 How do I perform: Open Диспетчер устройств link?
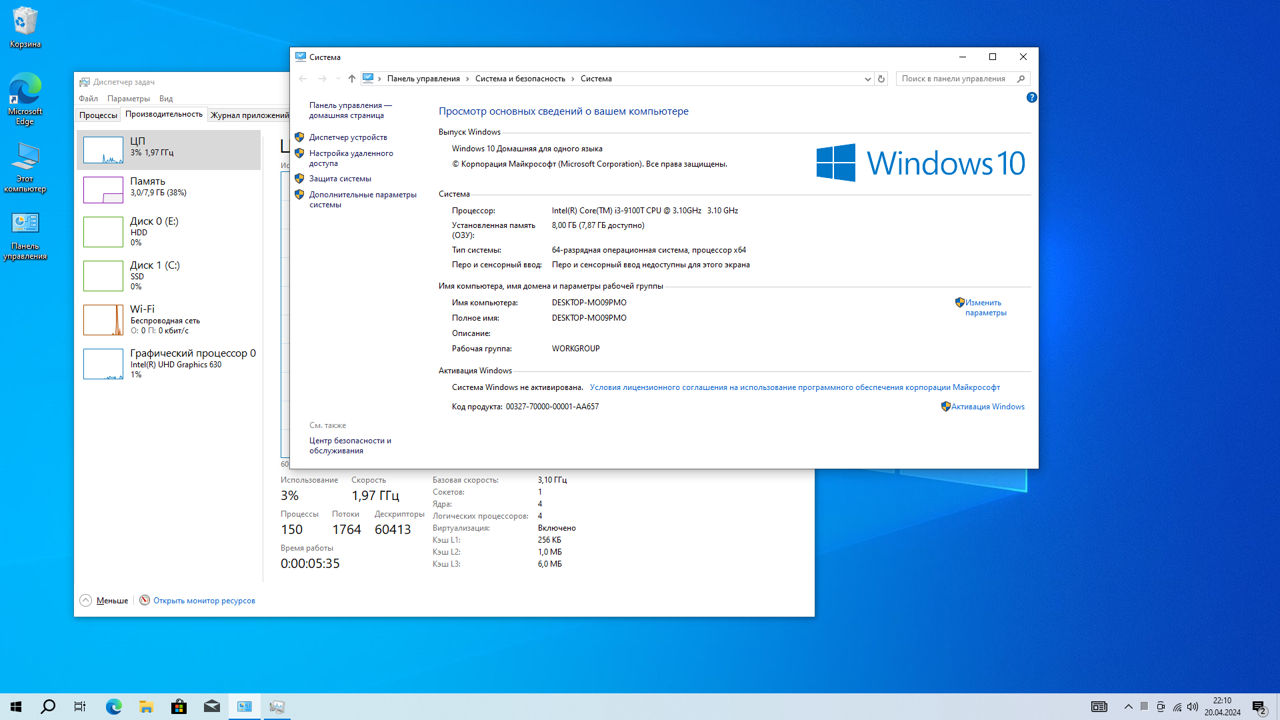pos(348,137)
